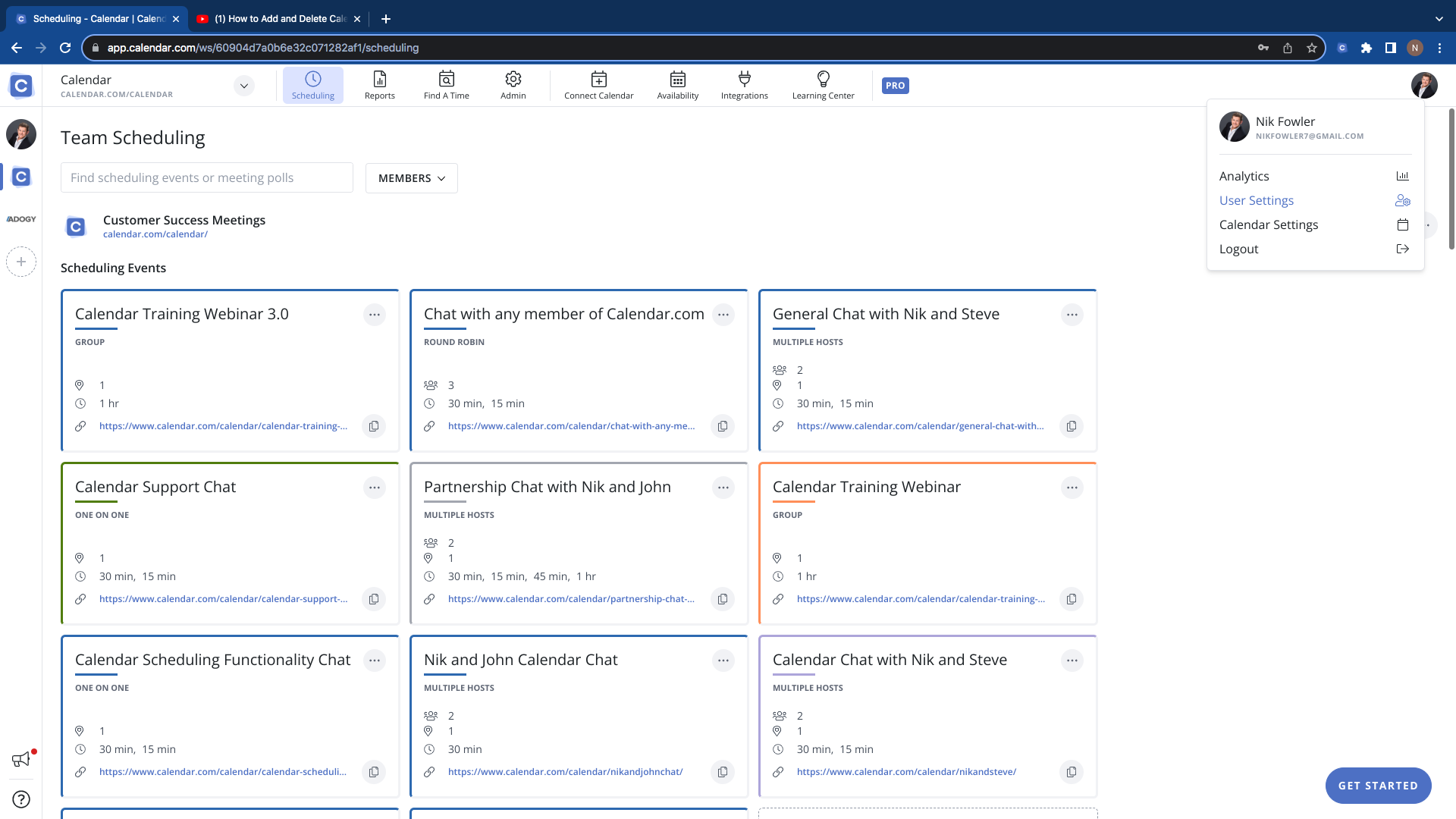
Task: Open the Learning Center lightbulb
Action: (823, 85)
